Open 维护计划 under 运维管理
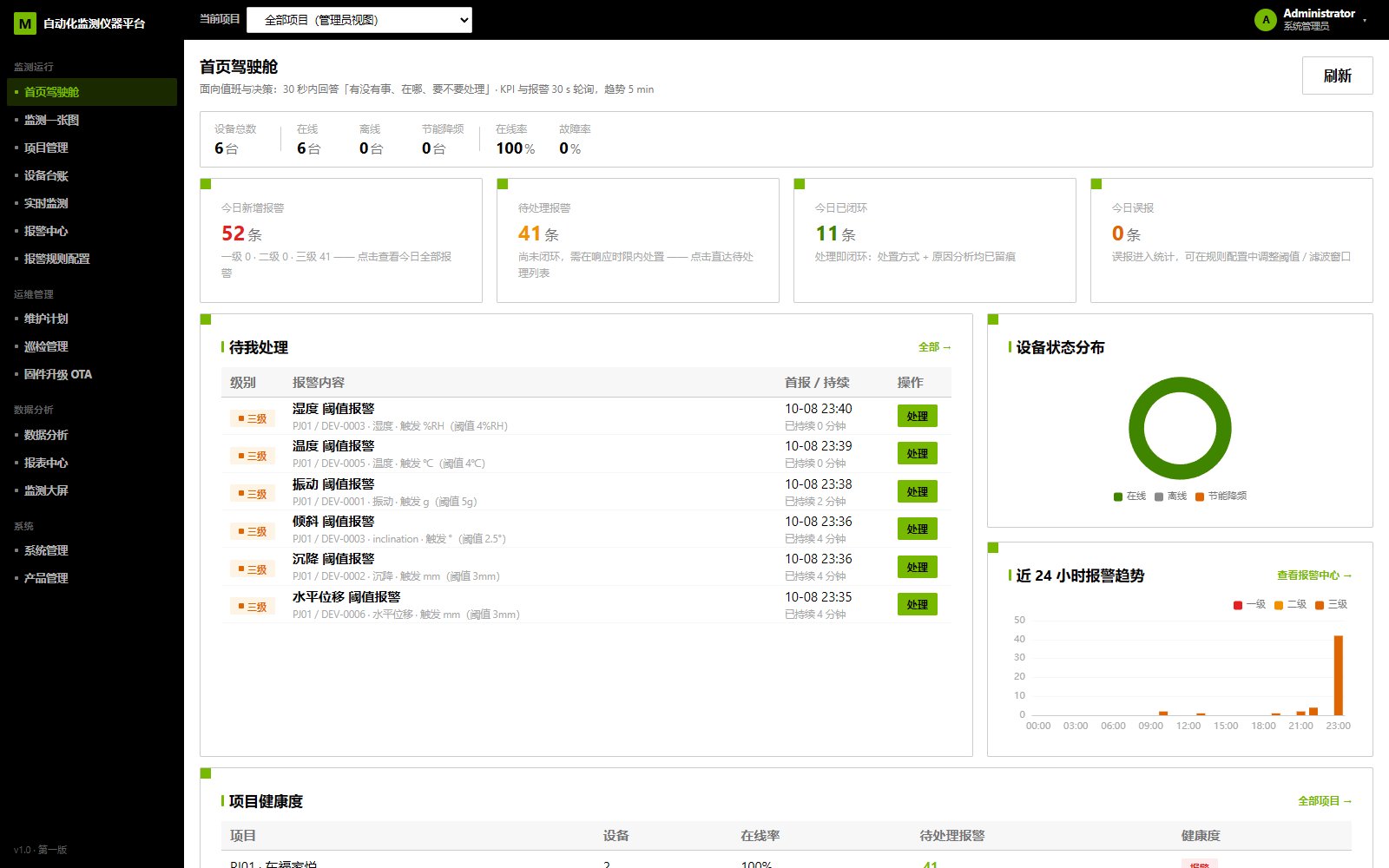 coord(92,319)
